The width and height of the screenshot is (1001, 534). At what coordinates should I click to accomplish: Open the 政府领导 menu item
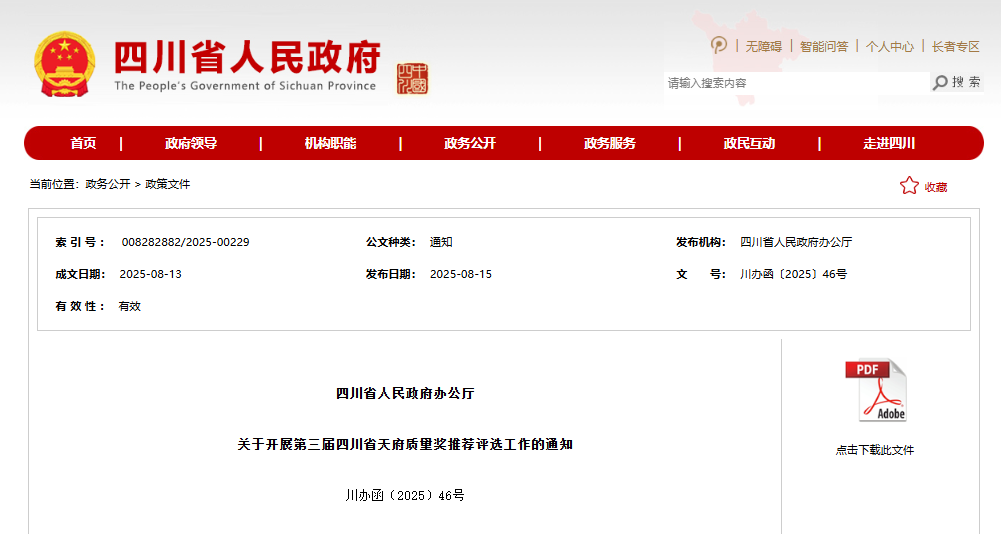point(191,143)
